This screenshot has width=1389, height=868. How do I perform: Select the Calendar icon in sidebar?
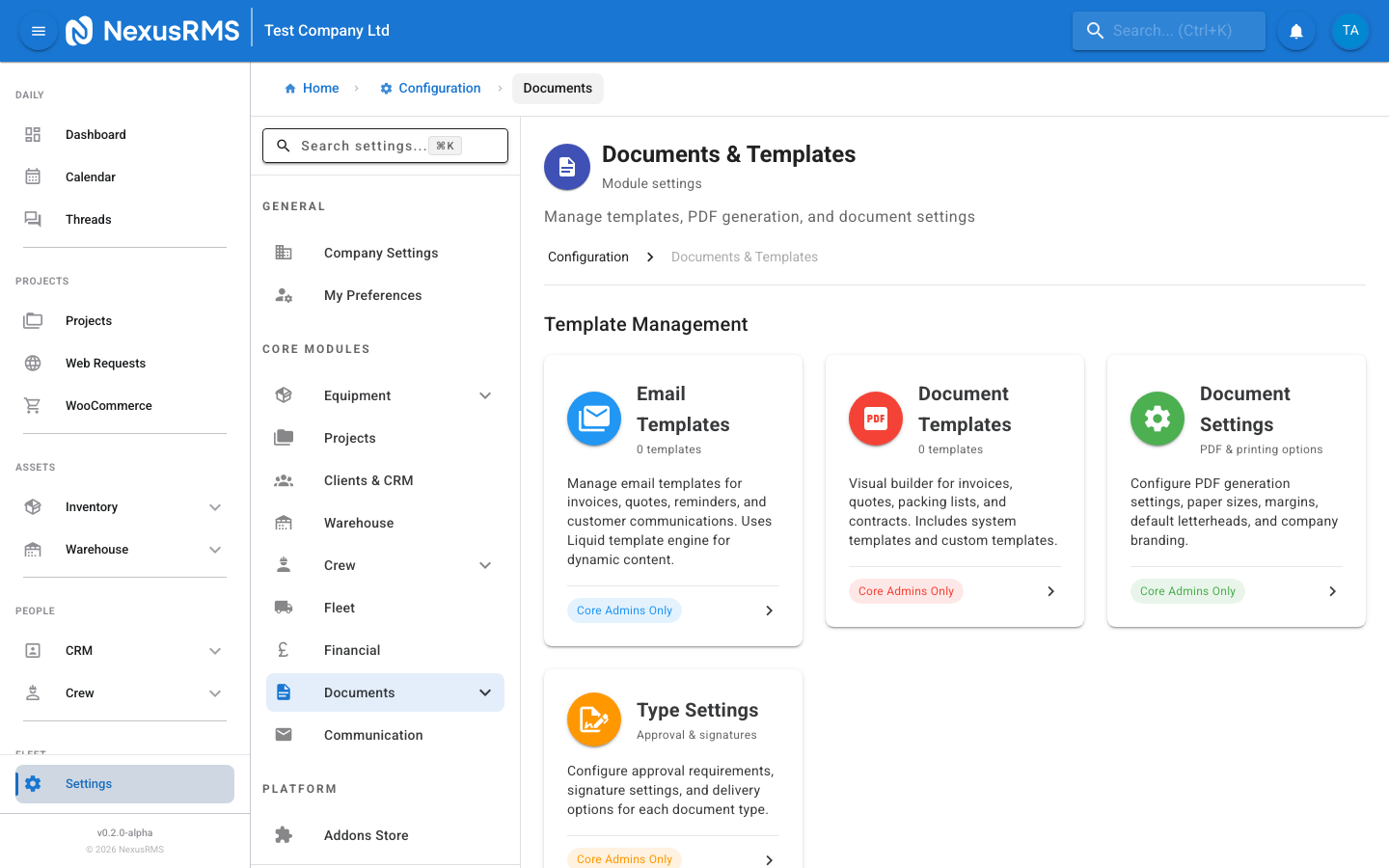[x=33, y=176]
